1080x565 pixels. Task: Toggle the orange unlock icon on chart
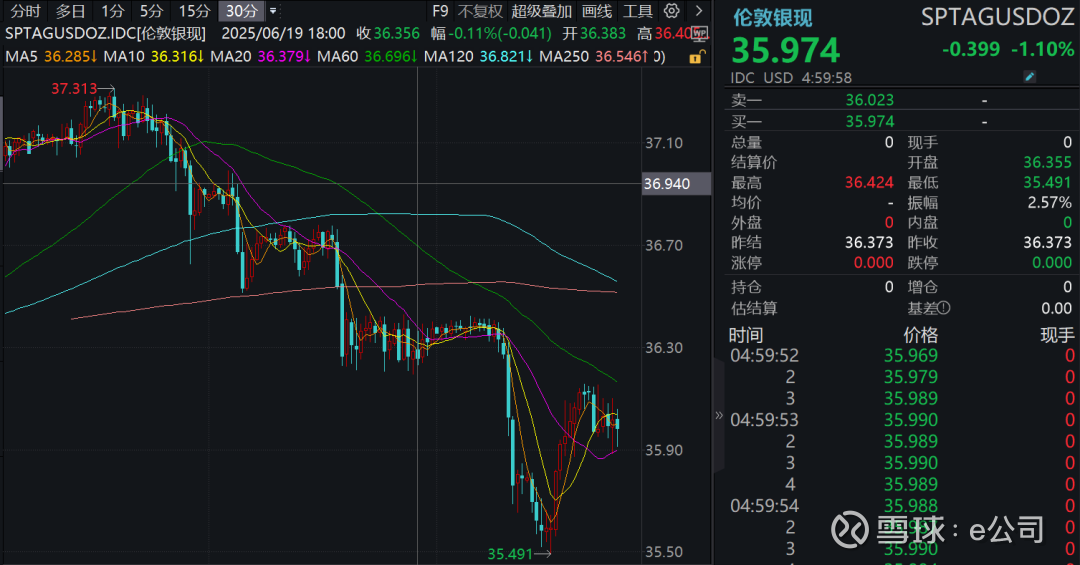point(697,56)
